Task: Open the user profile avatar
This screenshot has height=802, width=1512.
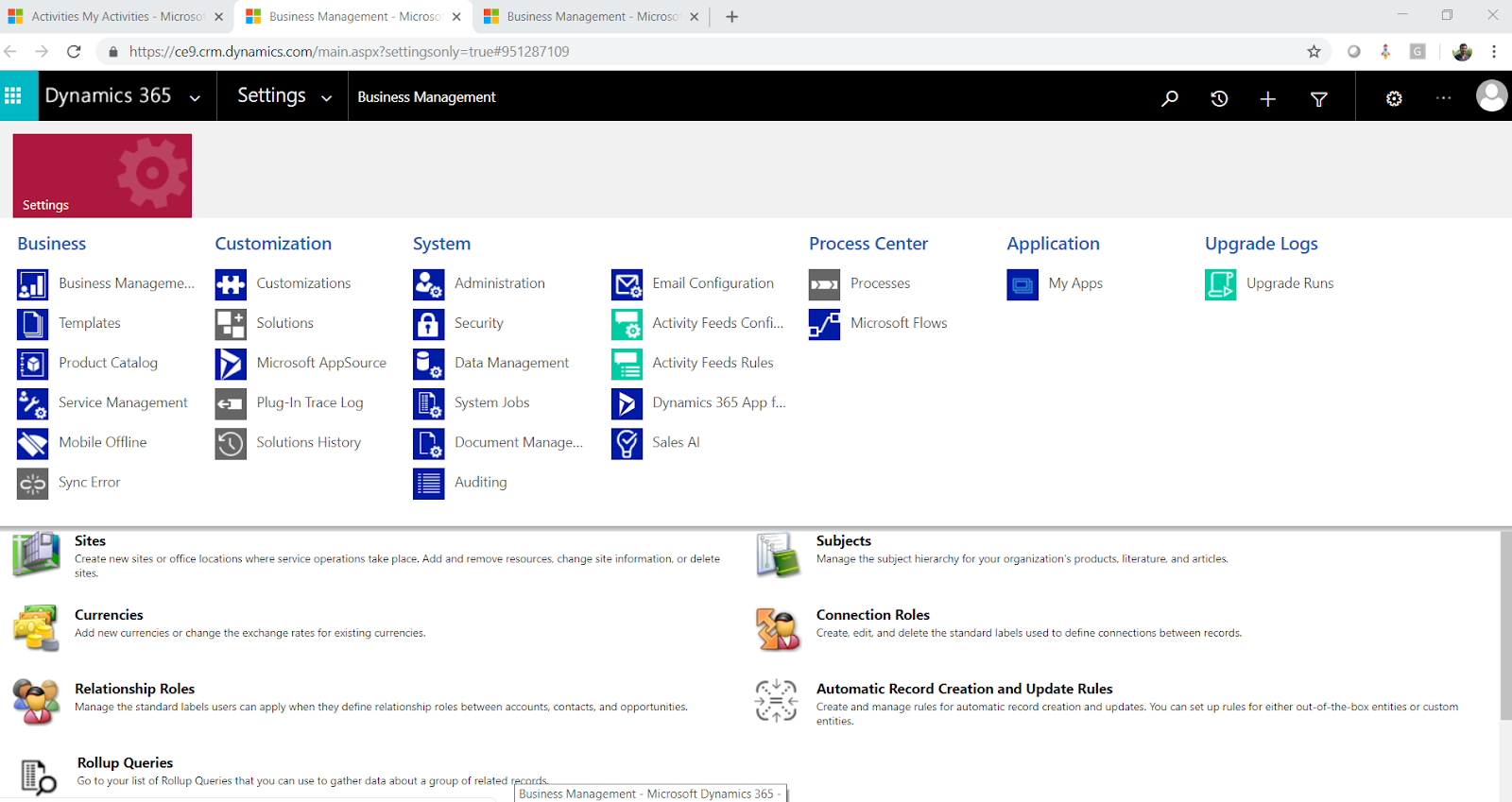Action: coord(1491,95)
